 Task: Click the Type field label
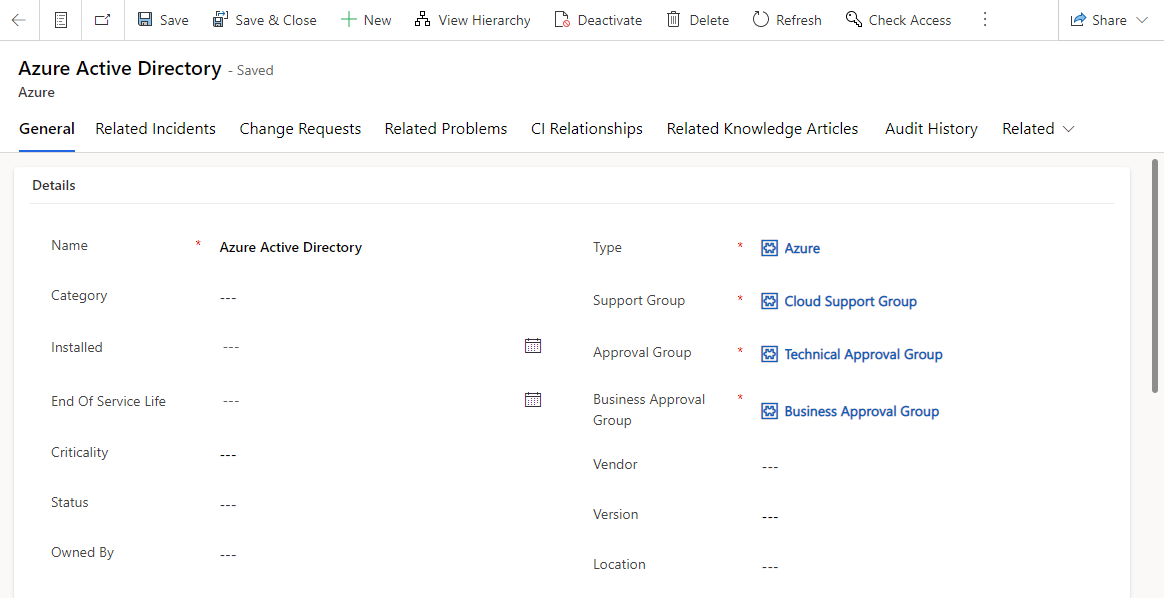[606, 248]
